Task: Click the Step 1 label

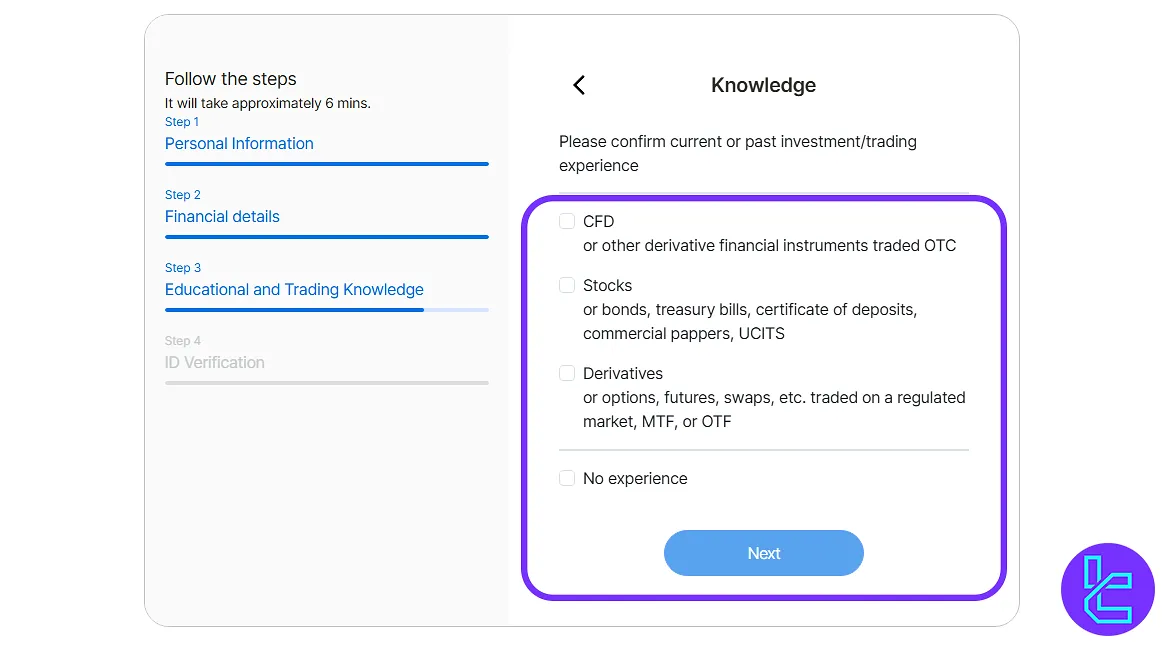Action: click(182, 122)
